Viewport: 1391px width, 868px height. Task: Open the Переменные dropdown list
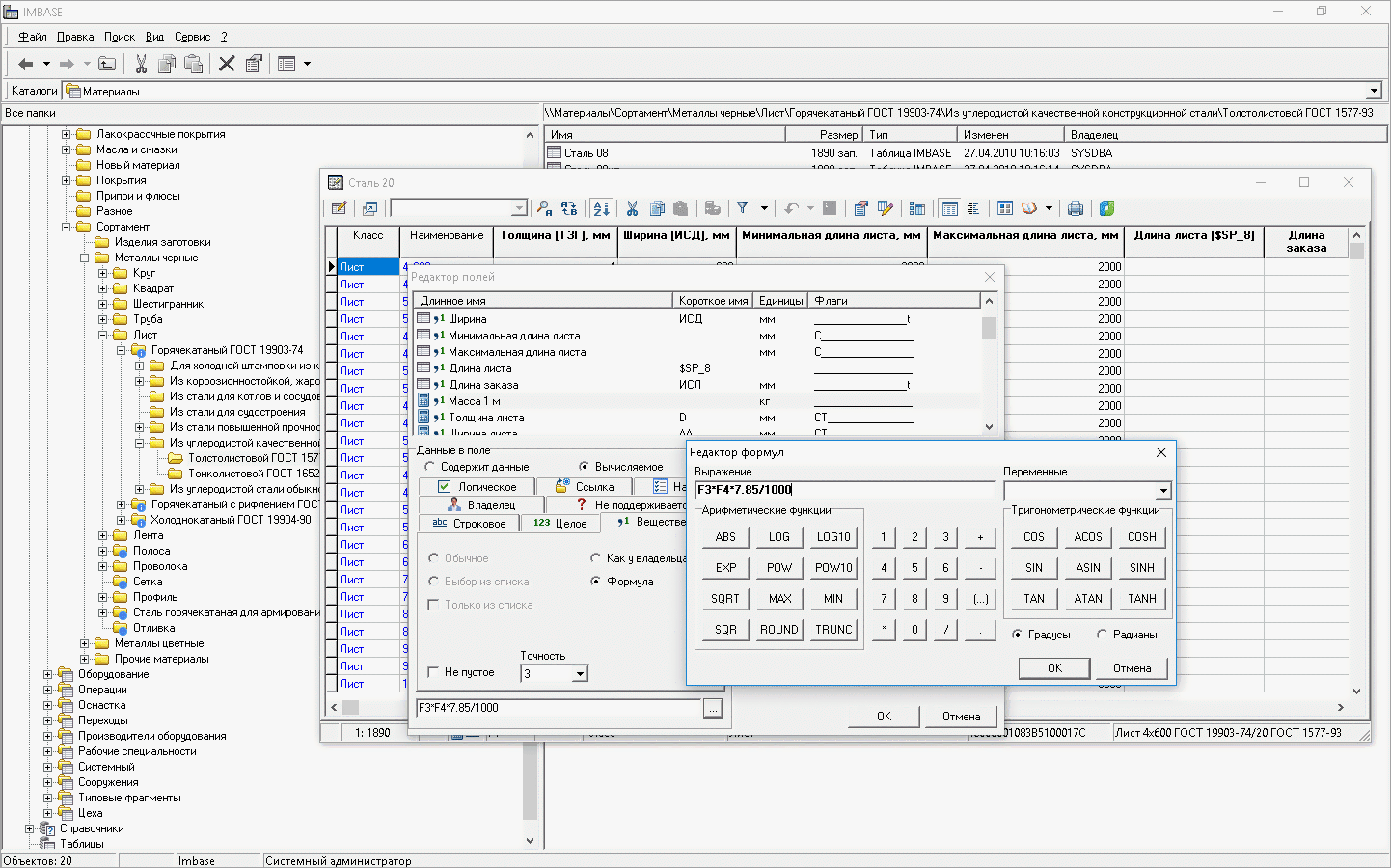[1163, 491]
